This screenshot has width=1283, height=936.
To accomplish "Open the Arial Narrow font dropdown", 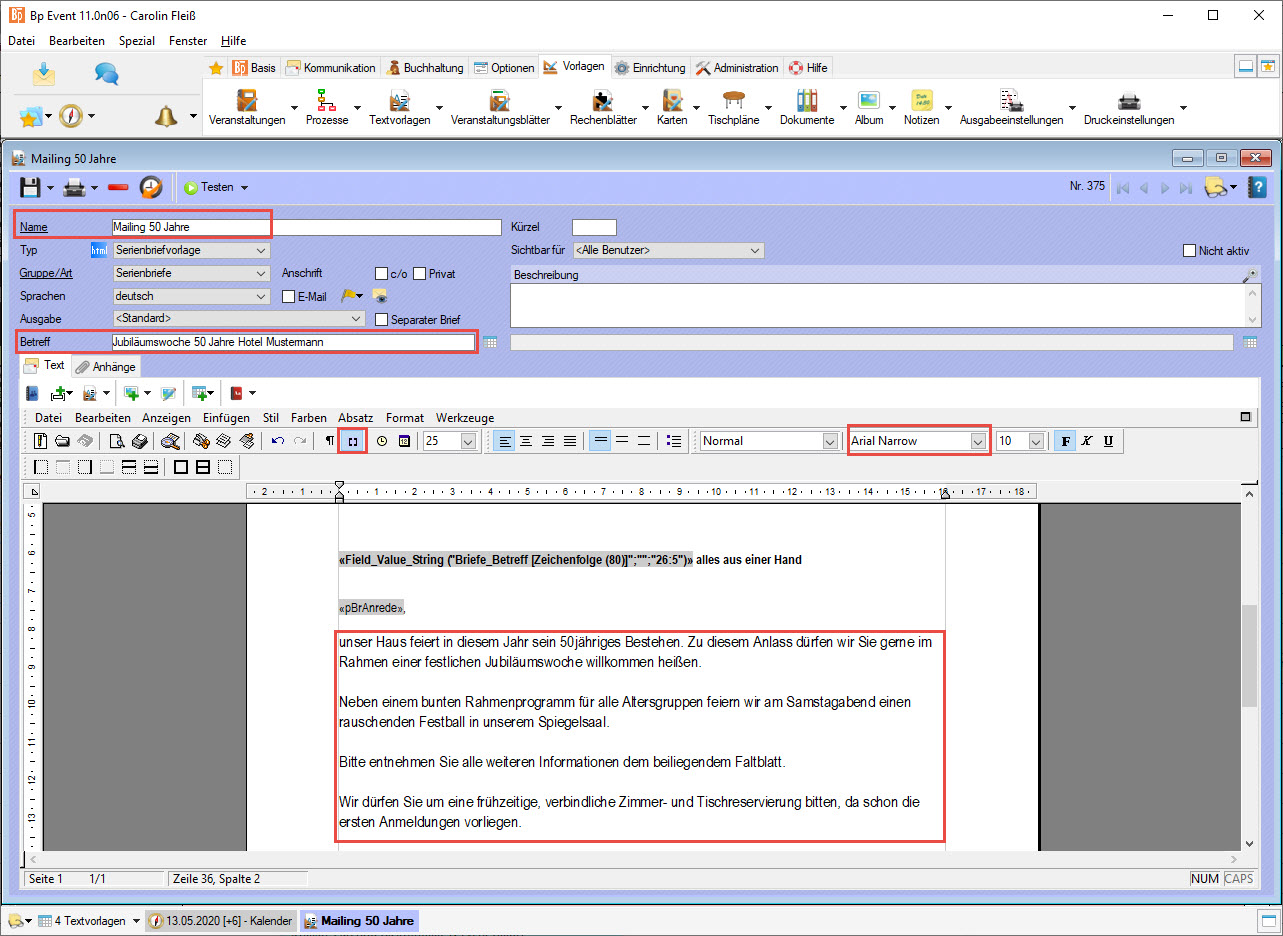I will 978,441.
